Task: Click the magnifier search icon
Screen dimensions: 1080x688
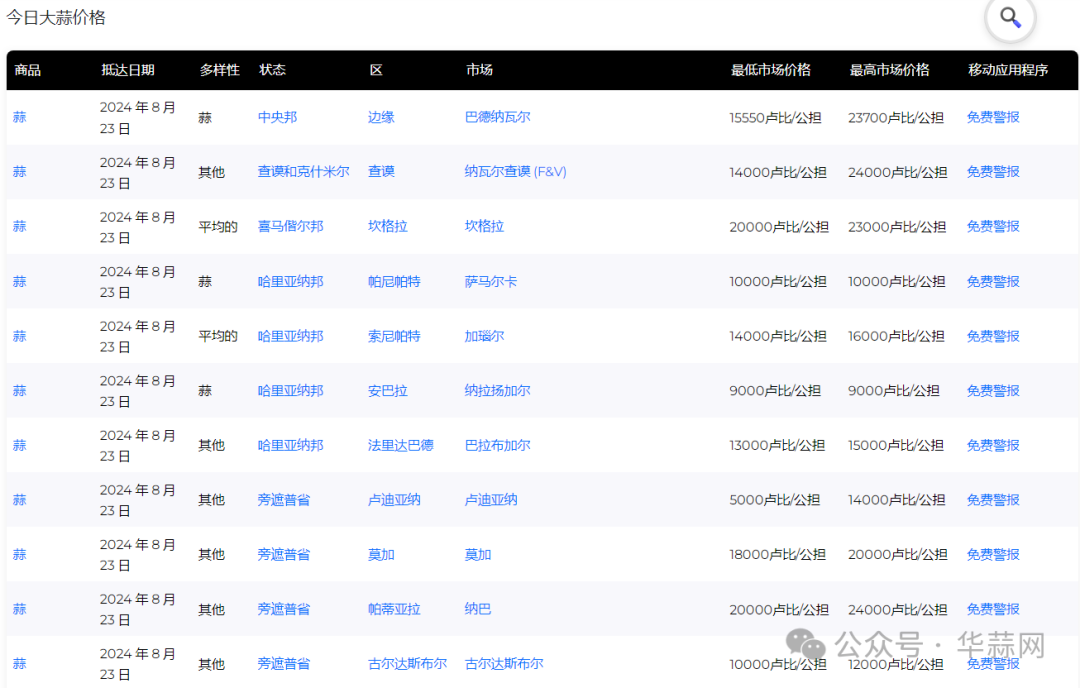Action: coord(1010,17)
